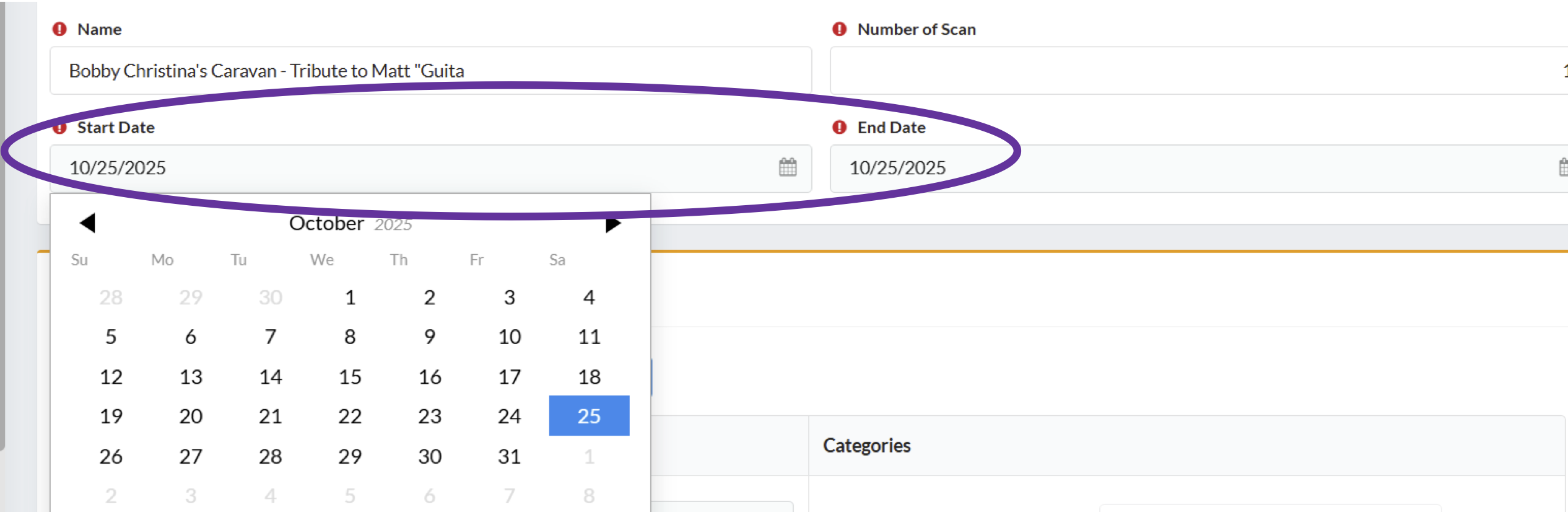This screenshot has height=512, width=1568.
Task: Open the Start Date calendar icon
Action: 787,167
